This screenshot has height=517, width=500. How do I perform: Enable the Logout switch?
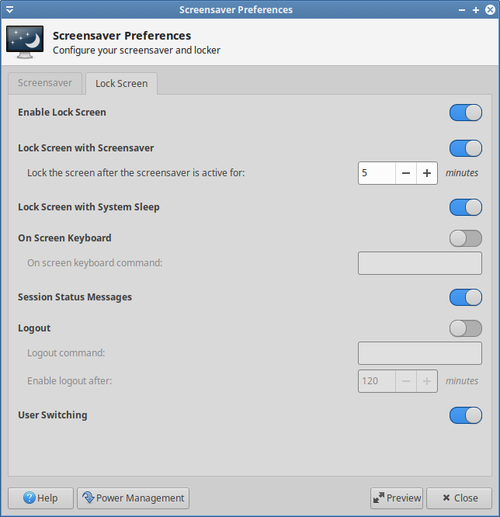tap(465, 328)
